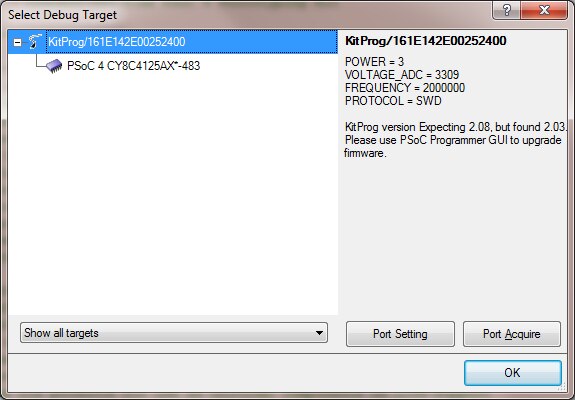Confirm with the OK button
Viewport: 575px width, 400px height.
(512, 373)
